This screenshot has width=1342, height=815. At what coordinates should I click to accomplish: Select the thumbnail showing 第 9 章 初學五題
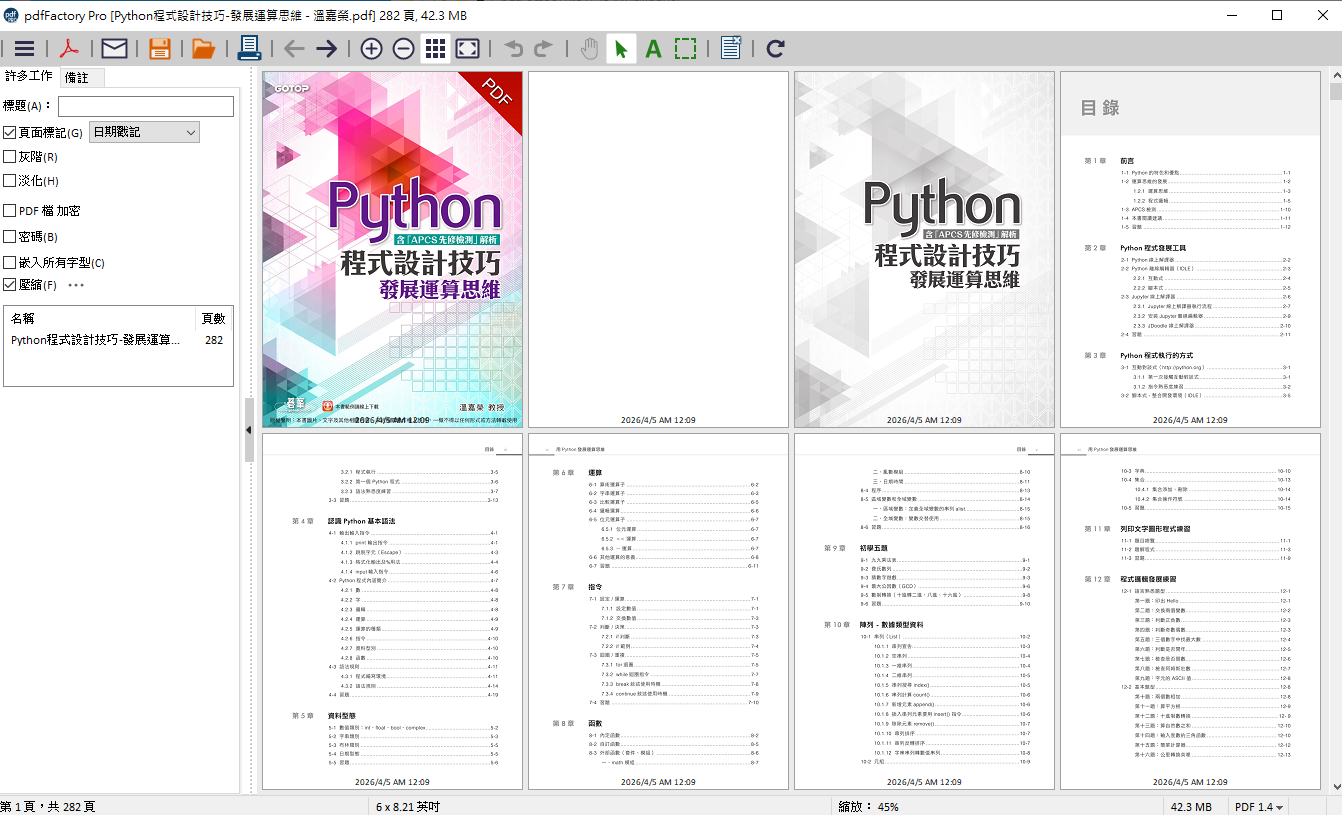pyautogui.click(x=924, y=611)
